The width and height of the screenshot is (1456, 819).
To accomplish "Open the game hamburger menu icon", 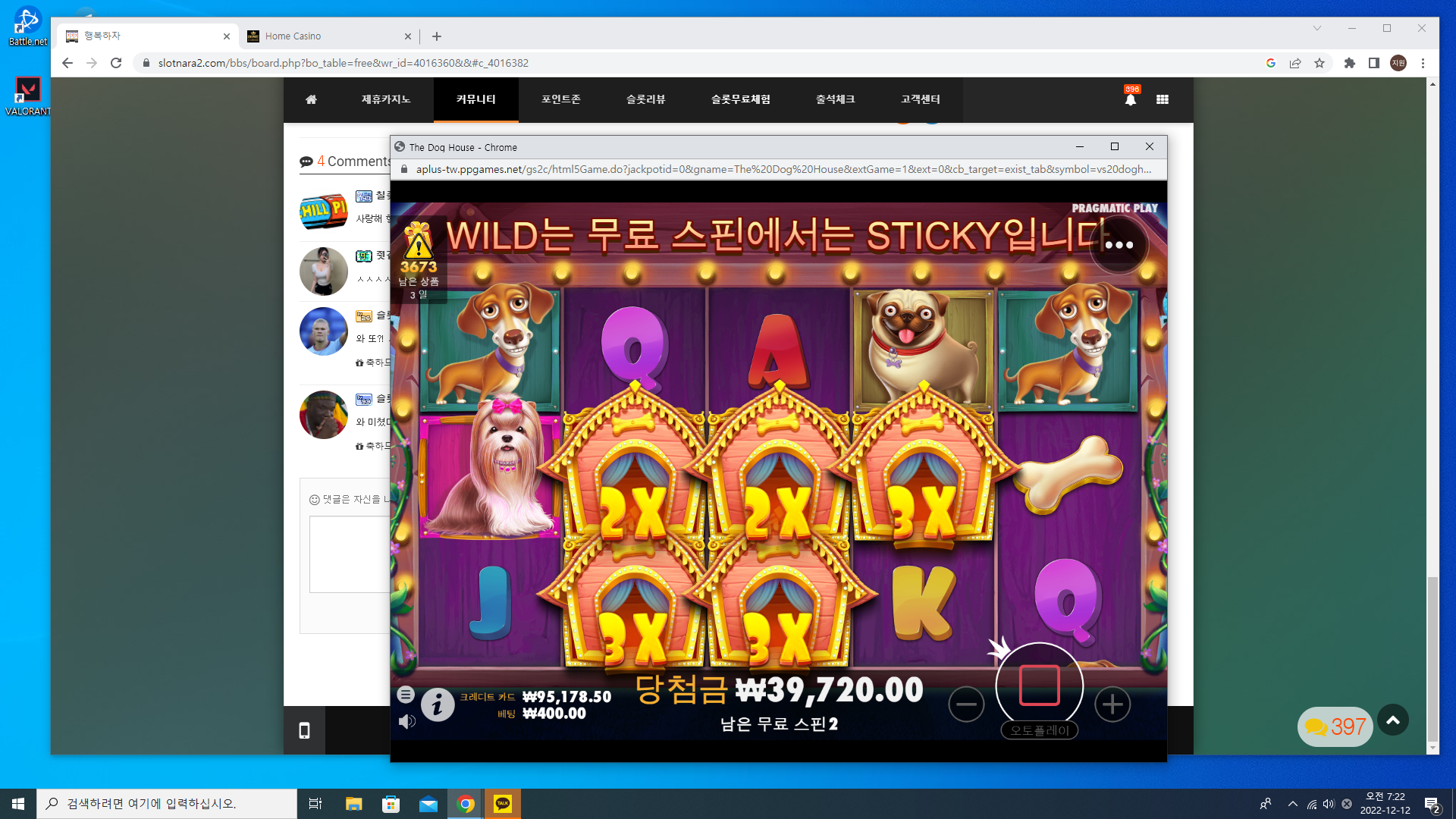I will (406, 694).
